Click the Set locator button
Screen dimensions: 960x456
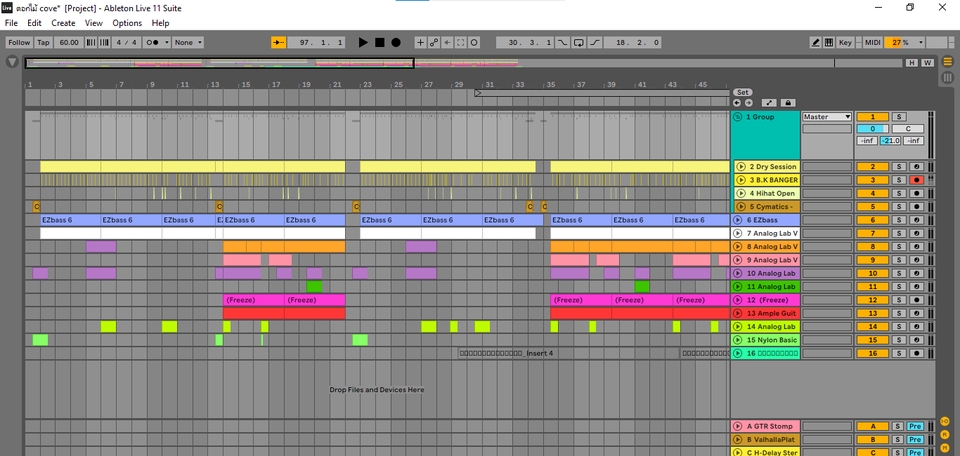click(x=742, y=92)
